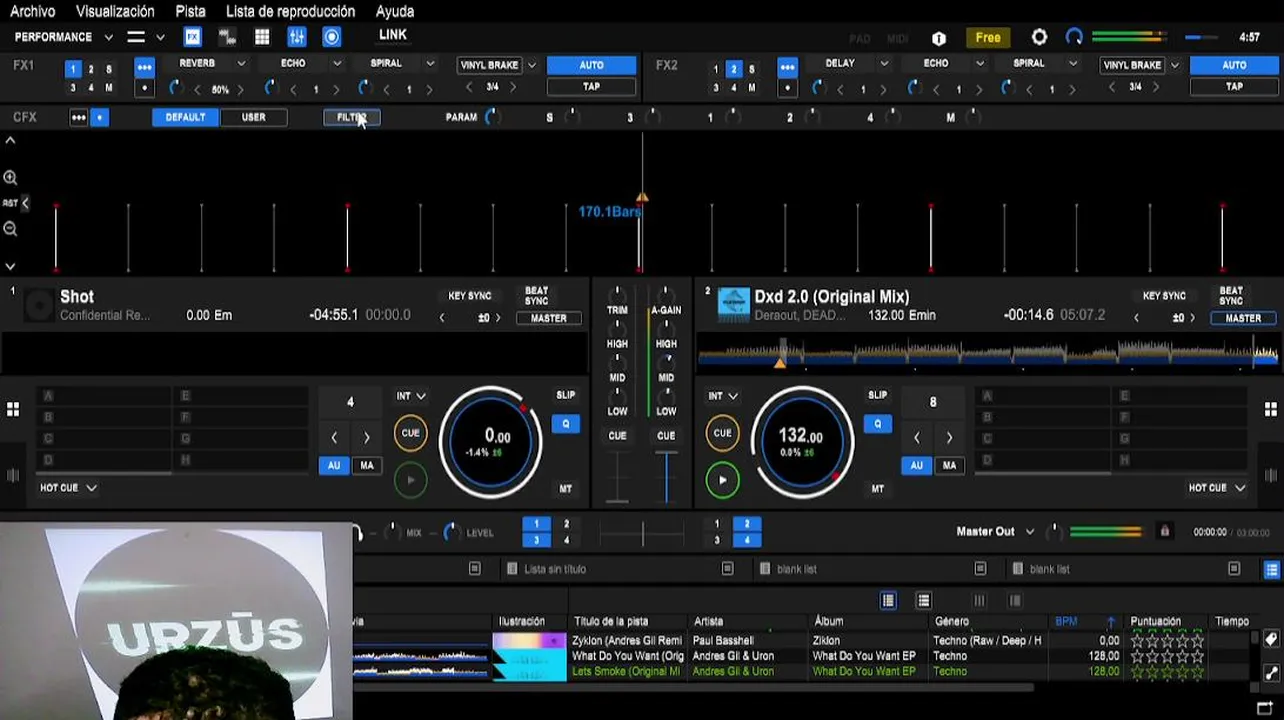Toggle Quantize Q on deck 2
Image resolution: width=1284 pixels, height=720 pixels.
(877, 424)
